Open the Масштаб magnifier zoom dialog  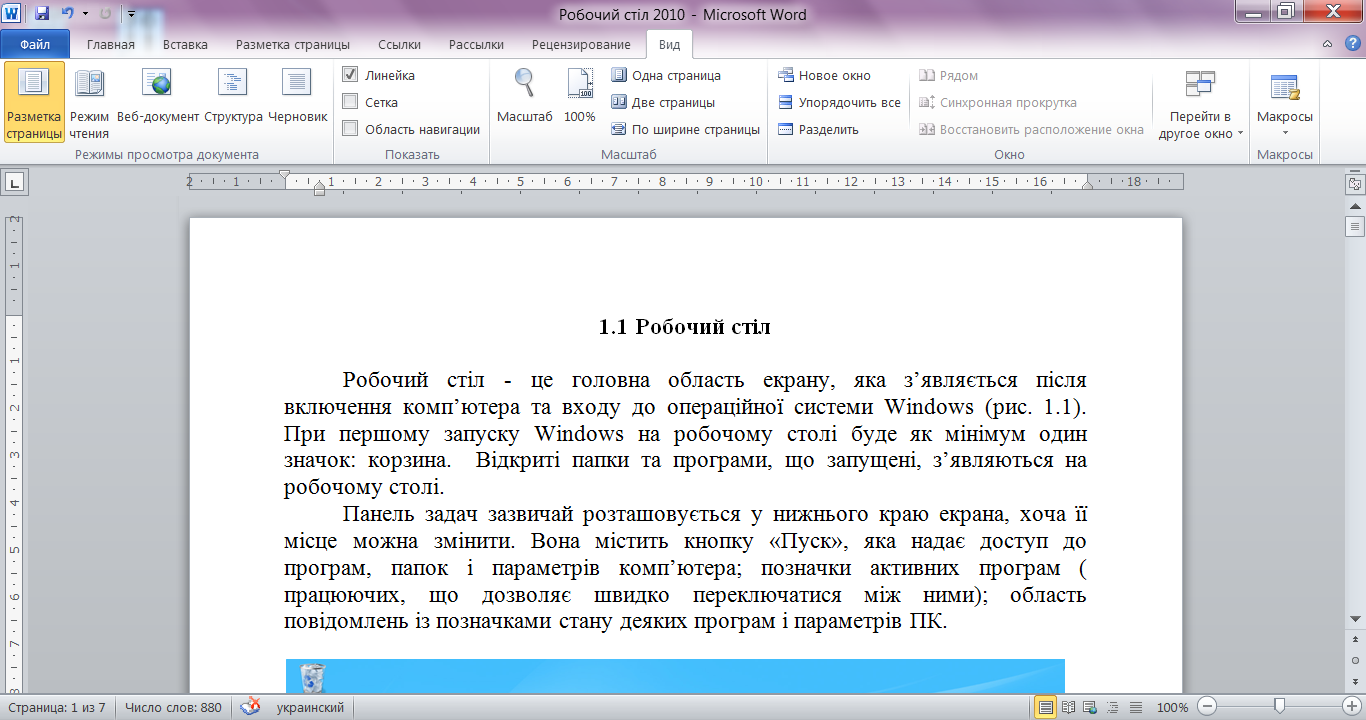coord(524,97)
